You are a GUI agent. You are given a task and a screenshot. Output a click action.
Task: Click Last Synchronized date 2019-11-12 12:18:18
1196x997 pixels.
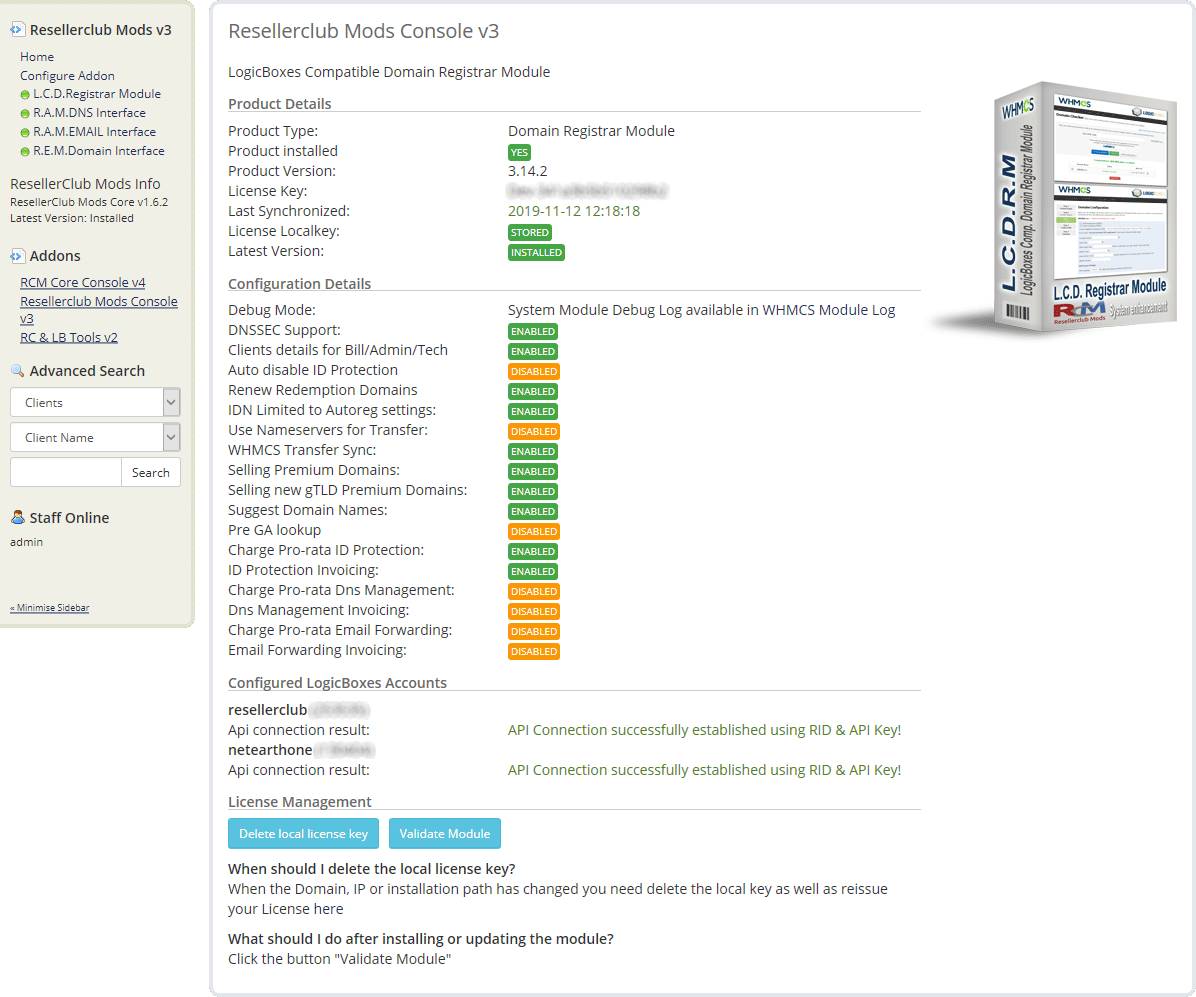pos(574,211)
